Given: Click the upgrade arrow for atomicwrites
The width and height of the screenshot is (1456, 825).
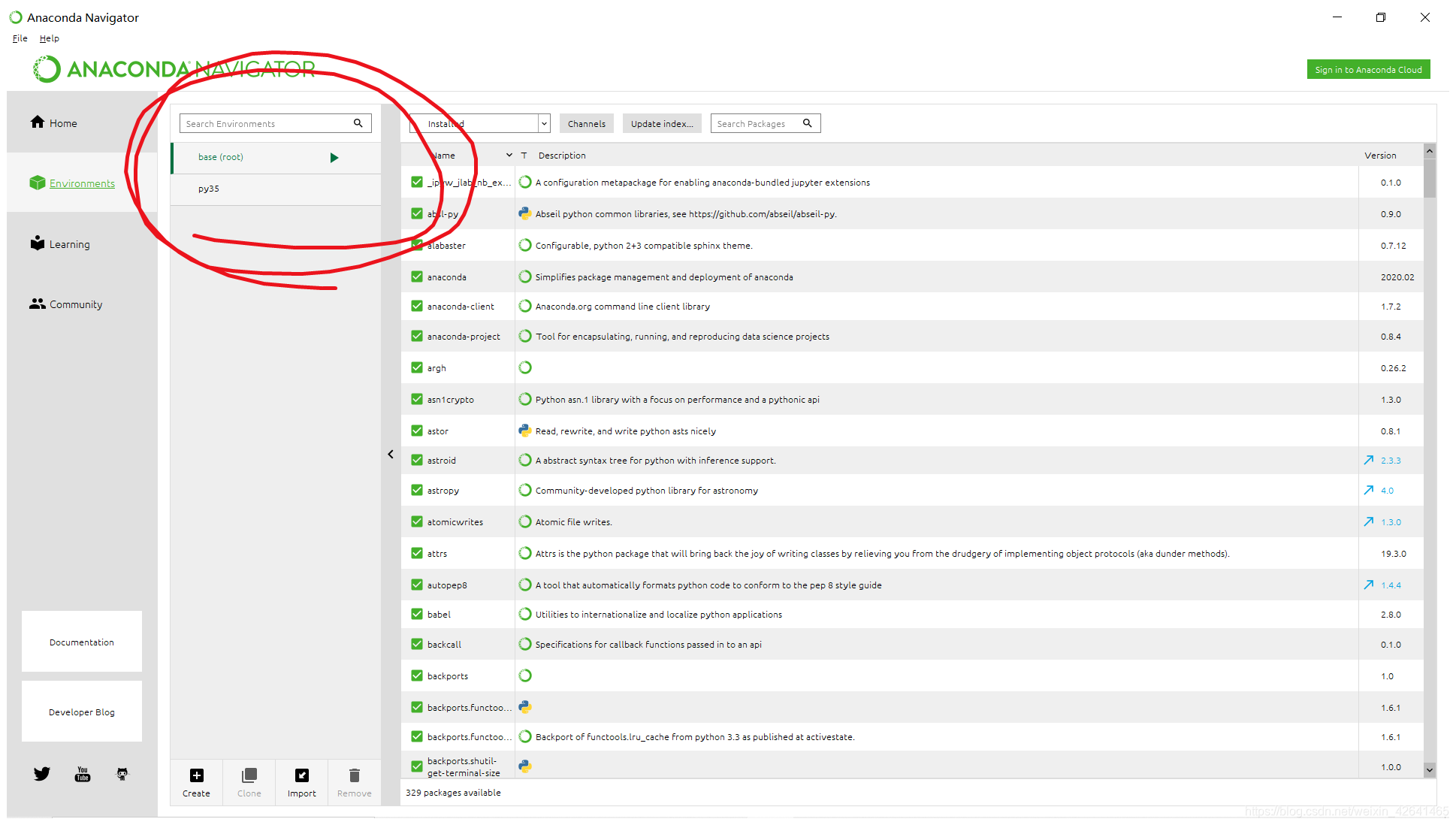Looking at the screenshot, I should coord(1369,521).
